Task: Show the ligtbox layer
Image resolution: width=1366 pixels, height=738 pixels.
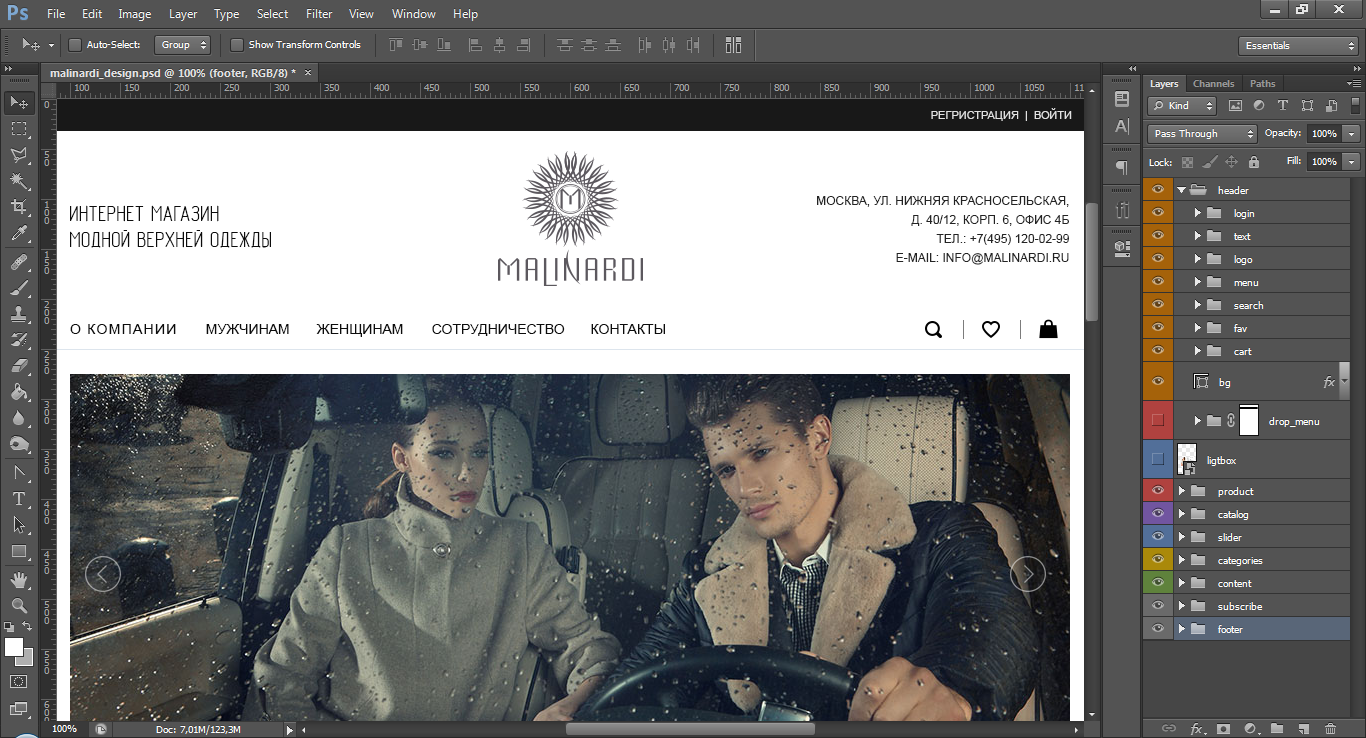Action: [1158, 459]
